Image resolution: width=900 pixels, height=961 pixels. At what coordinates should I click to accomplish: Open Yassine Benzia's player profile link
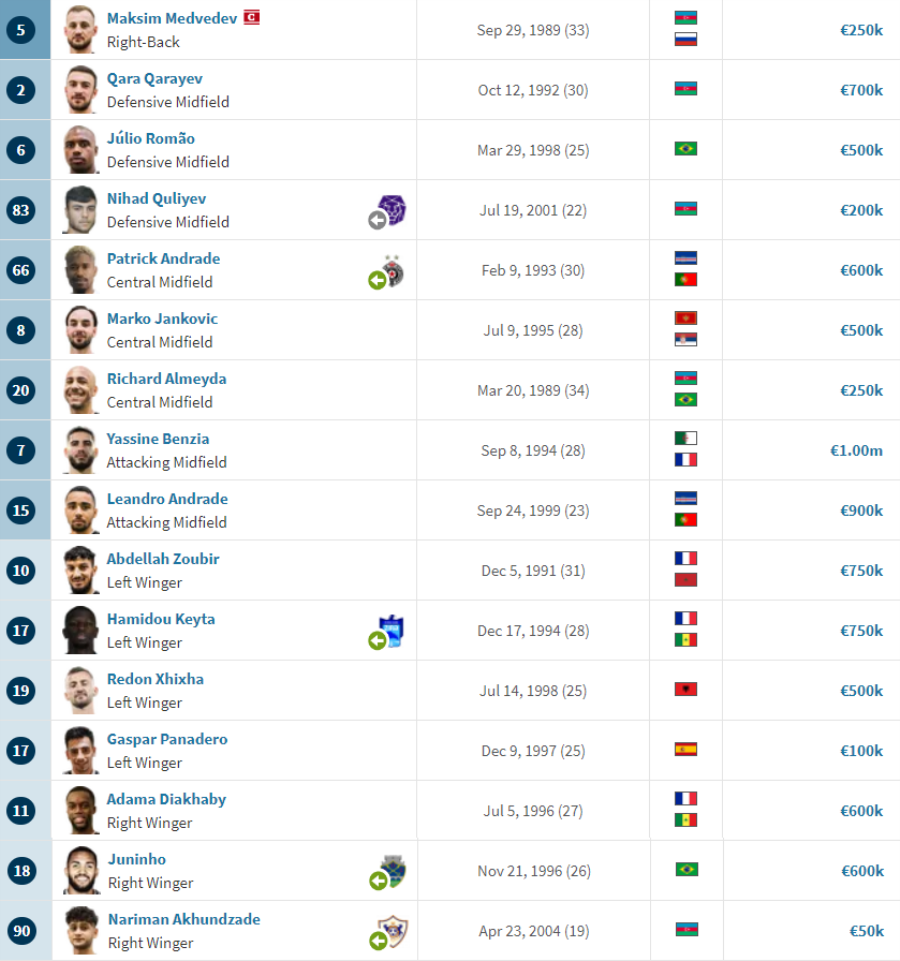click(158, 439)
